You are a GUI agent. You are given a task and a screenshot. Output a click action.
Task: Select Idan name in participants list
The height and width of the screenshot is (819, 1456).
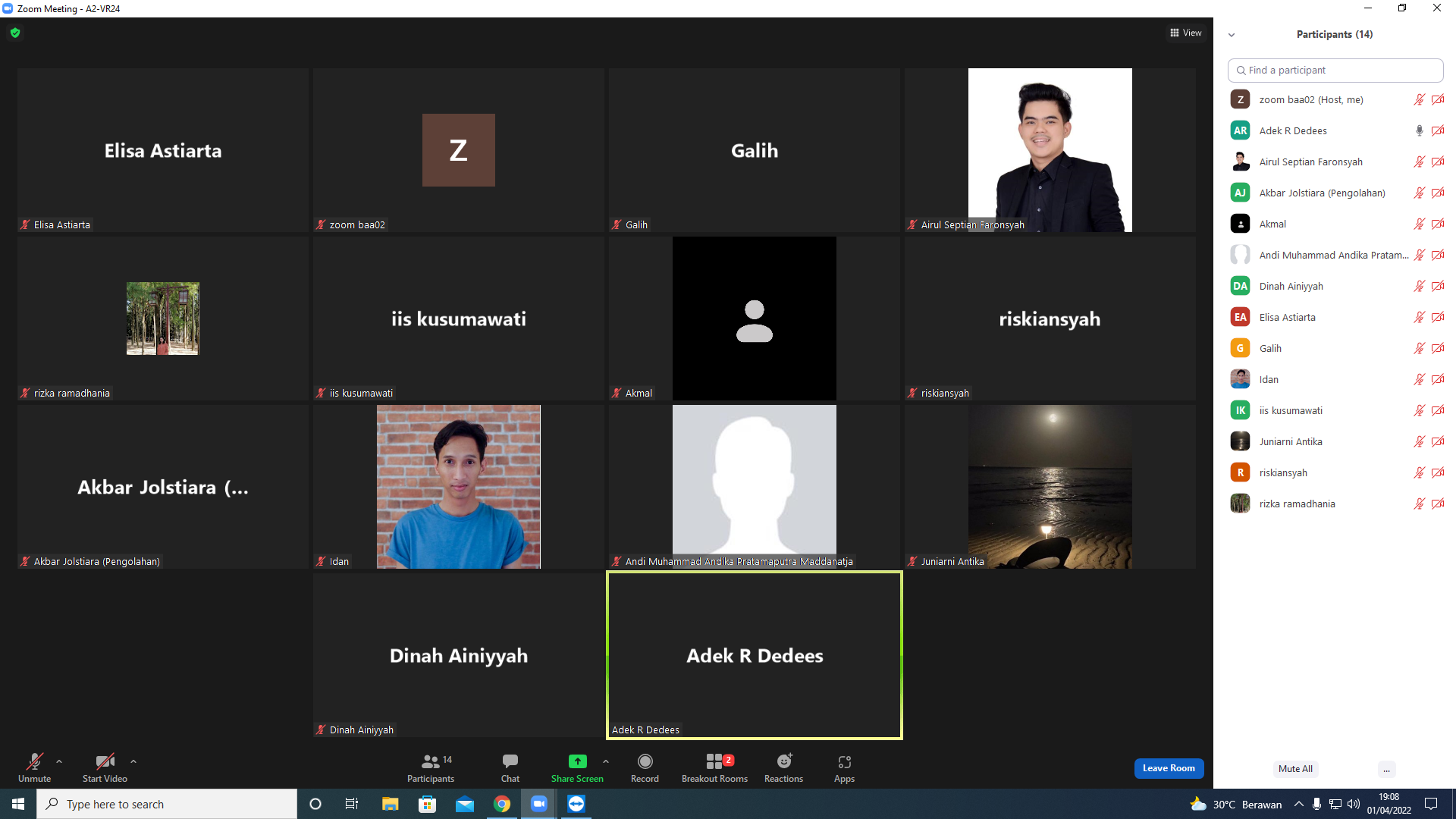coord(1269,379)
